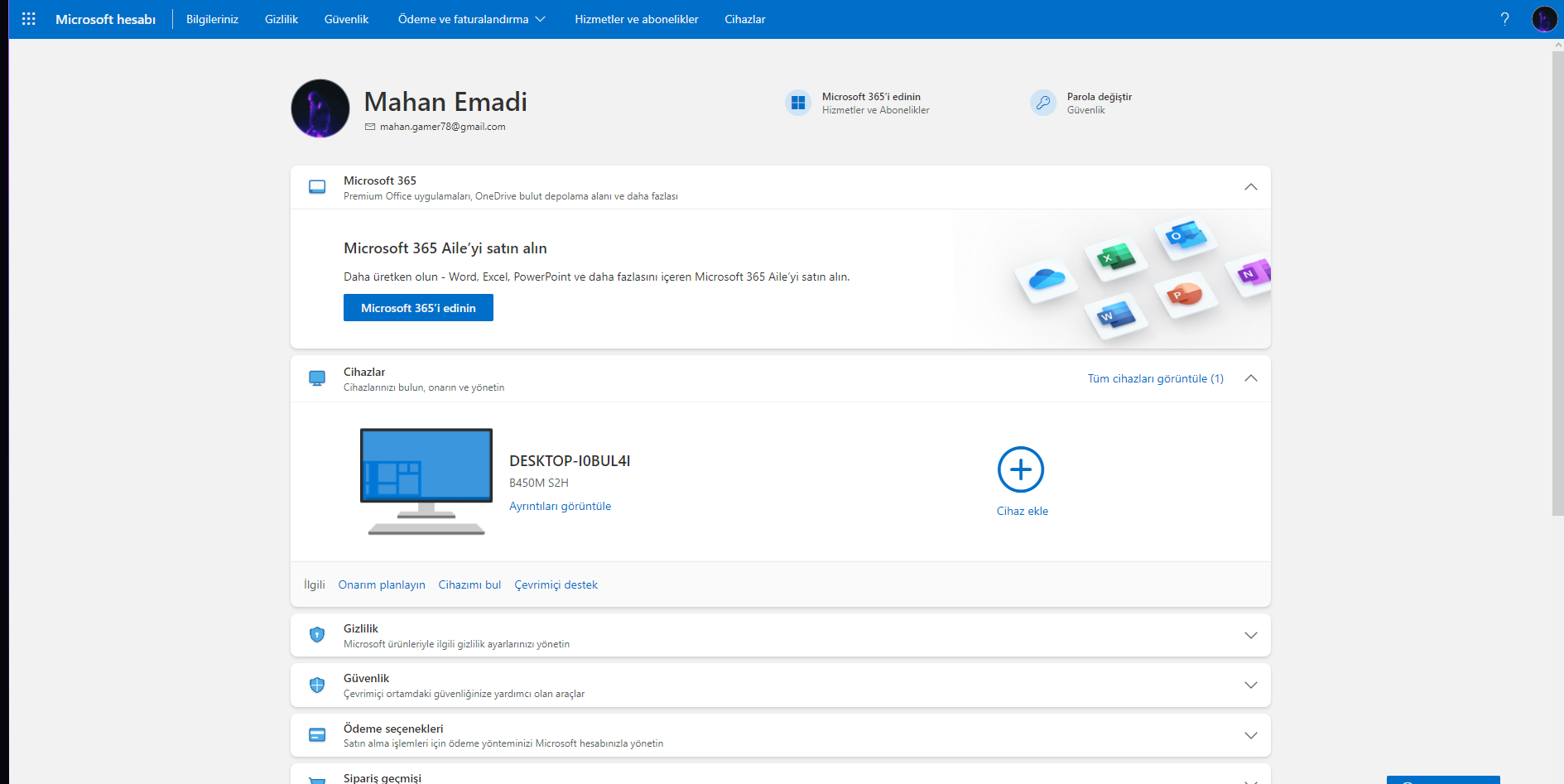Click the Microsoft 365'i edinin shortcut text
Screen dimensions: 1564x784
click(871, 97)
